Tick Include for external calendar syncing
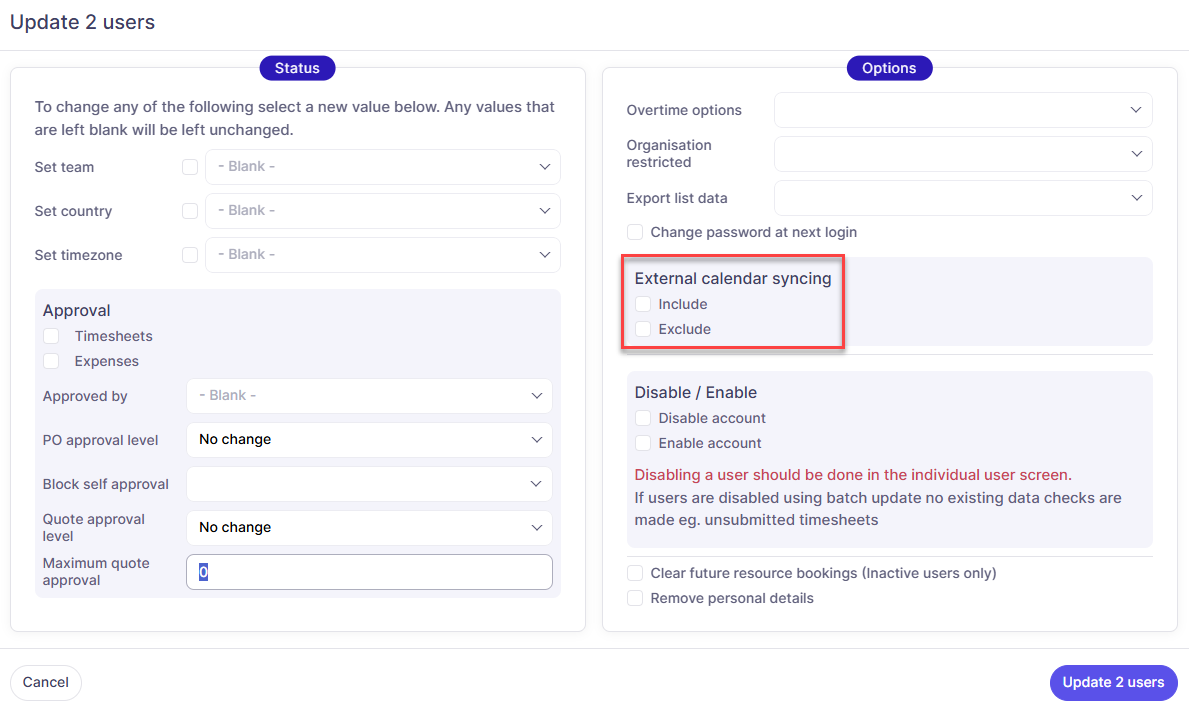Viewport: 1189px width, 710px height. (x=643, y=304)
